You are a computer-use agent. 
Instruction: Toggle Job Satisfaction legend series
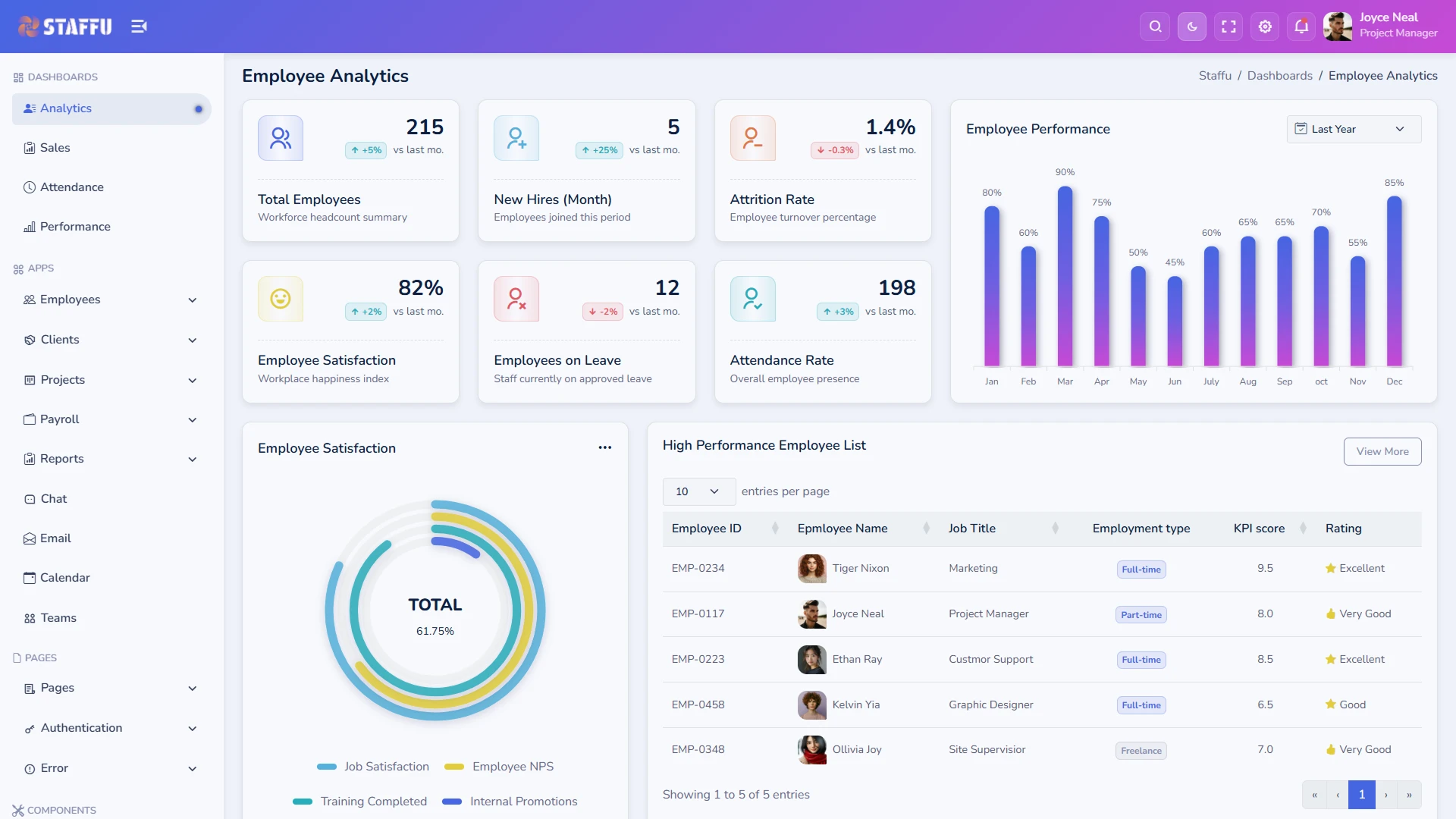pyautogui.click(x=373, y=767)
